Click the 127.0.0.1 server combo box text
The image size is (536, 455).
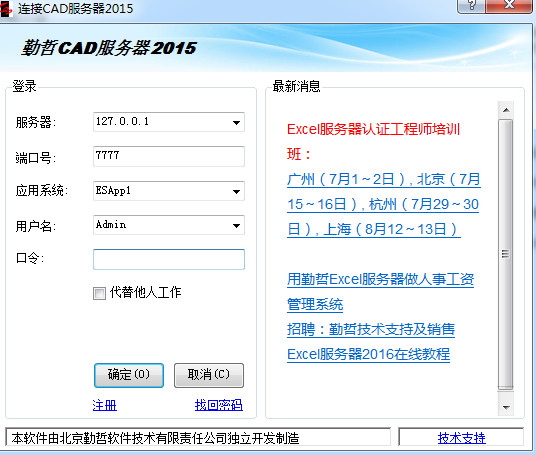click(x=122, y=121)
